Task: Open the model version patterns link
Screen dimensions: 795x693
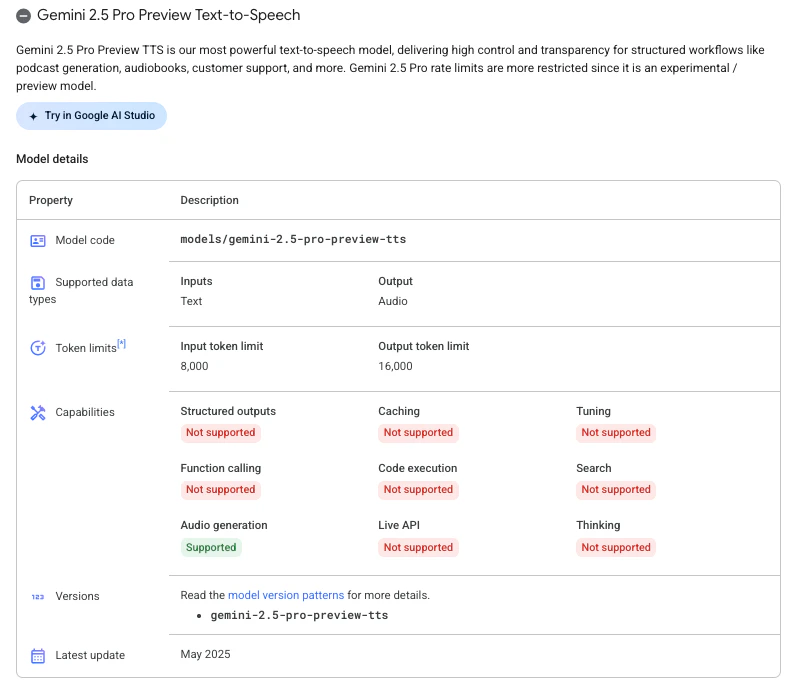Action: (286, 595)
